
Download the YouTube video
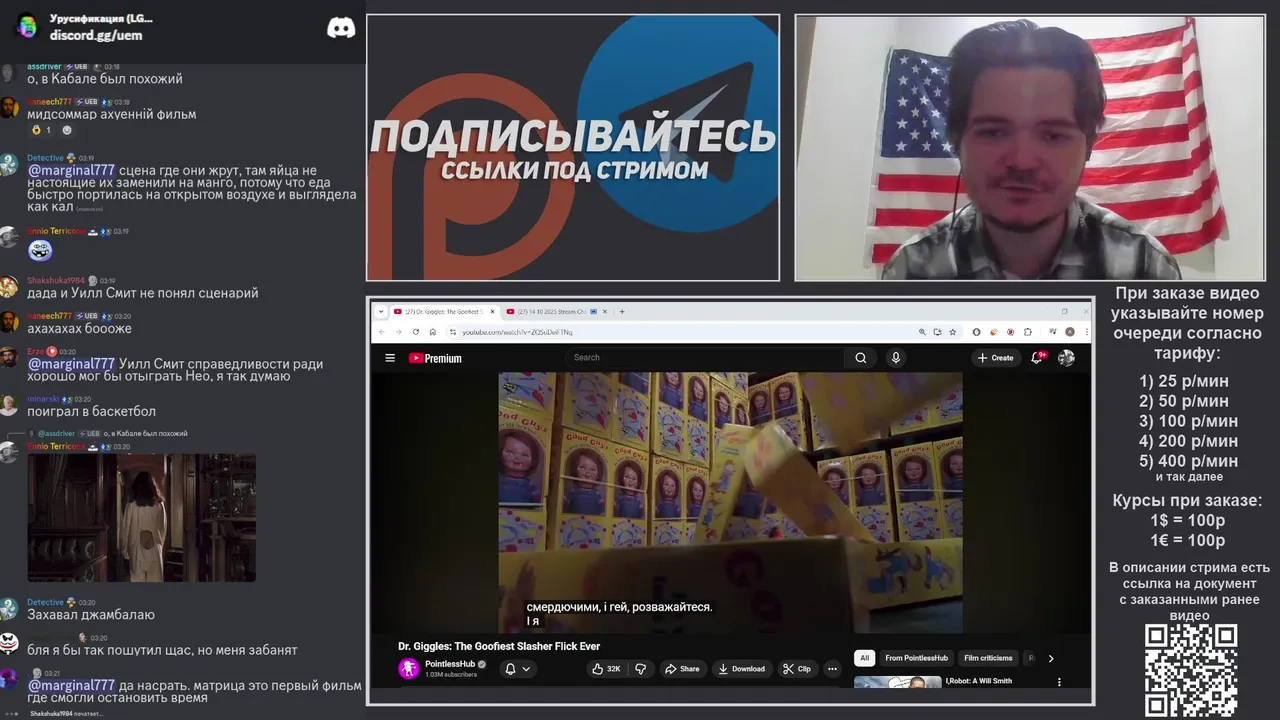tap(742, 669)
